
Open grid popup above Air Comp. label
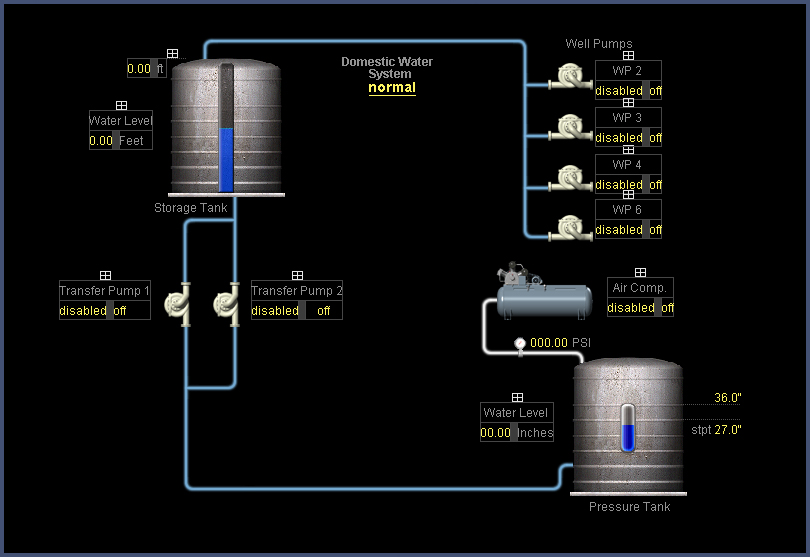coord(640,273)
